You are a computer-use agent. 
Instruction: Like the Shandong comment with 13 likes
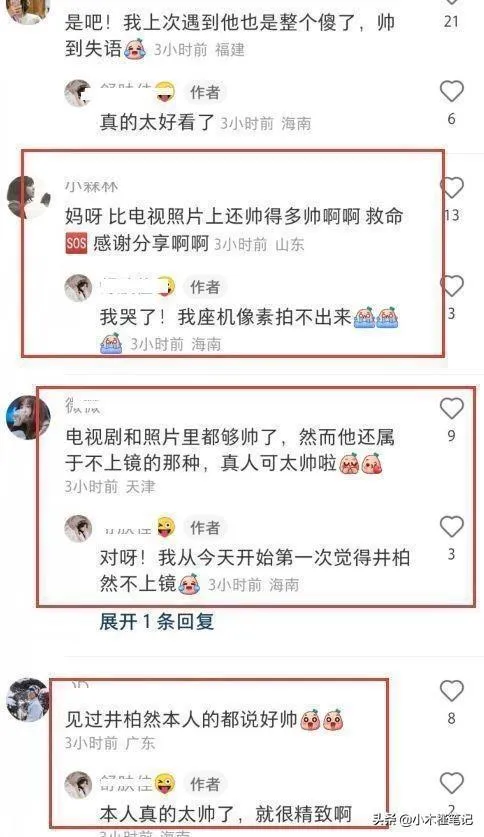(453, 188)
